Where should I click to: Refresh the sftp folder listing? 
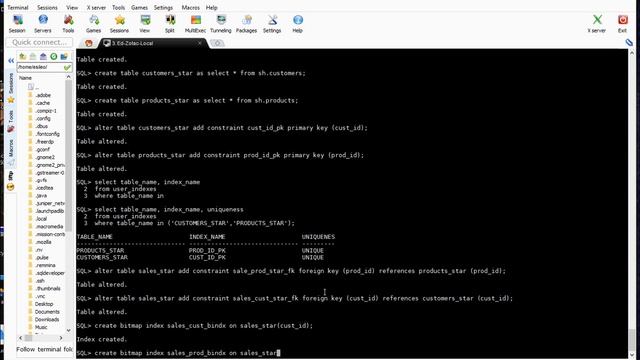pos(53,56)
